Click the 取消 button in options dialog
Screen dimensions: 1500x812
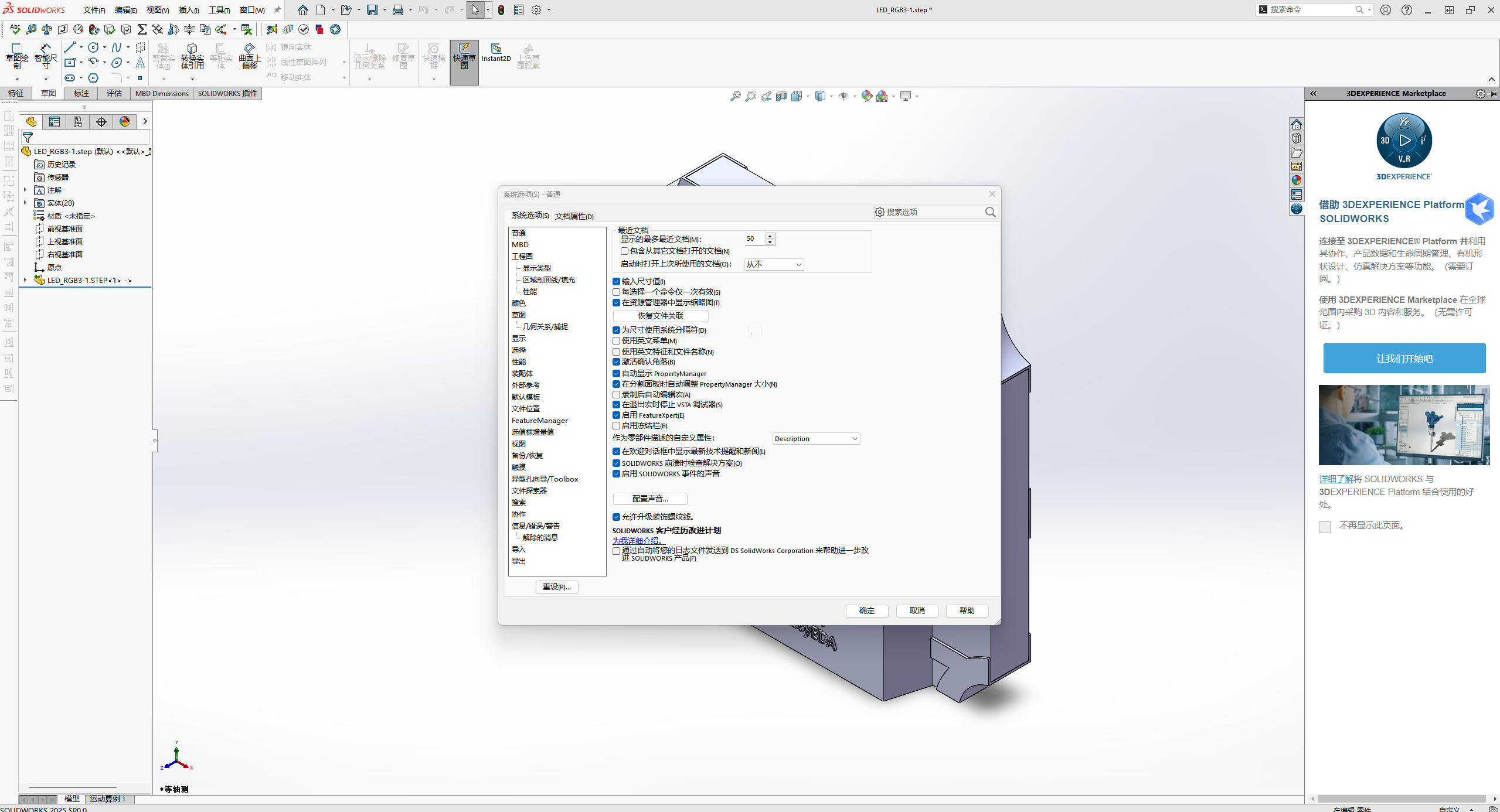917,610
